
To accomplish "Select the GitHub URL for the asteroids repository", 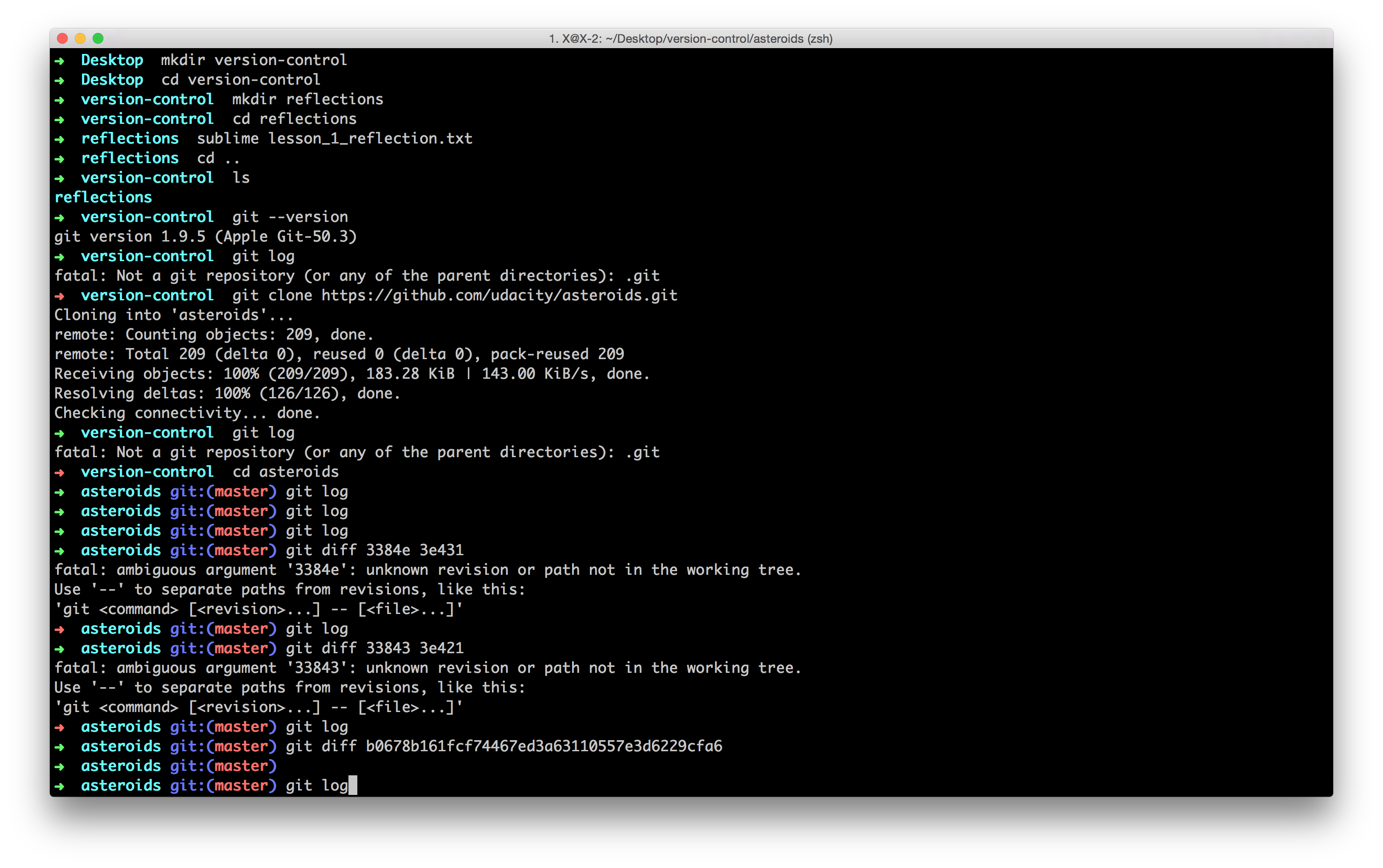I will [499, 296].
